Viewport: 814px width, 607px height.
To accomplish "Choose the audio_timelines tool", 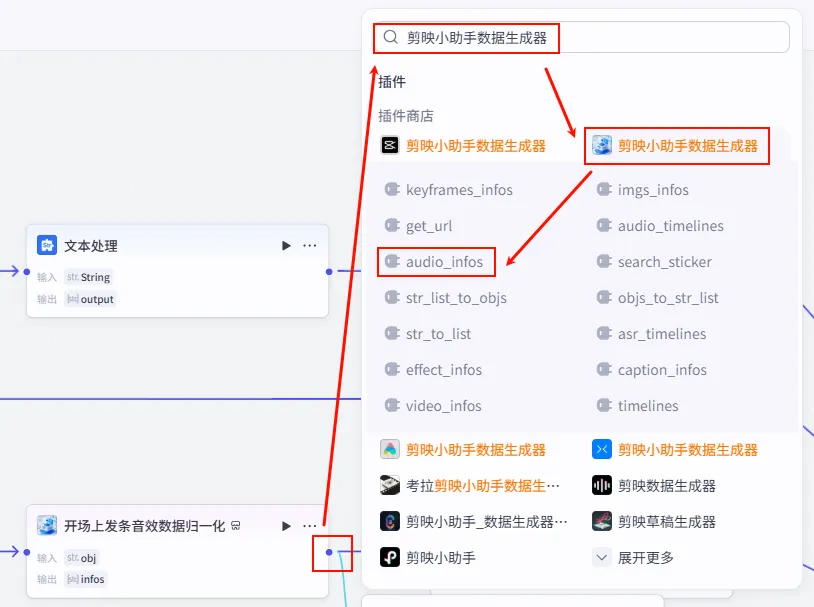I will (660, 226).
